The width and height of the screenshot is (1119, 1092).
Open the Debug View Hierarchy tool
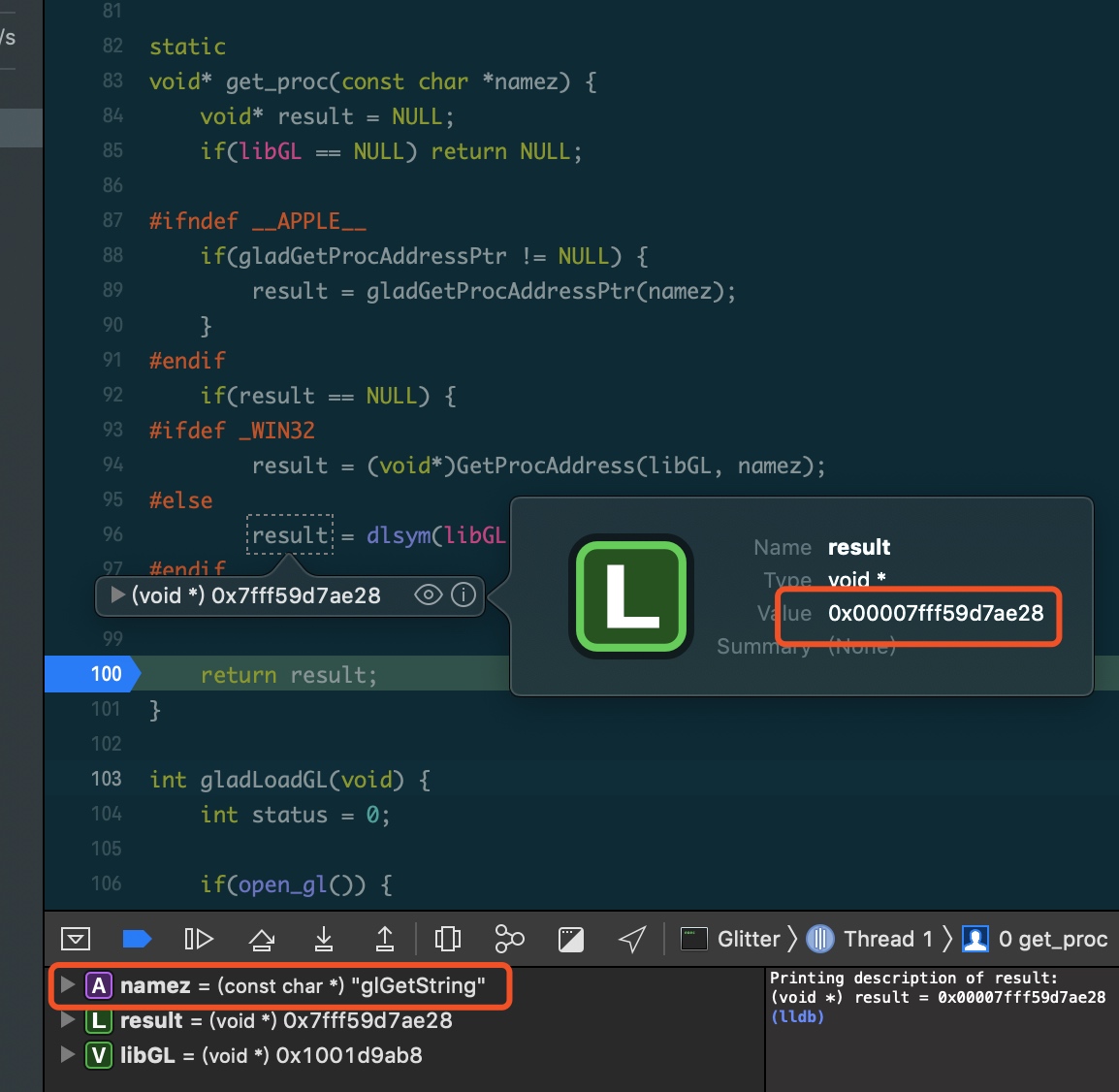click(447, 939)
